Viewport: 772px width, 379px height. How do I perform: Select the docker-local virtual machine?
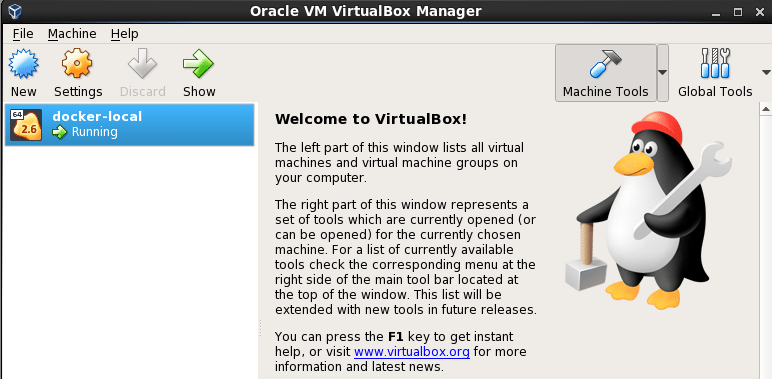(x=129, y=125)
